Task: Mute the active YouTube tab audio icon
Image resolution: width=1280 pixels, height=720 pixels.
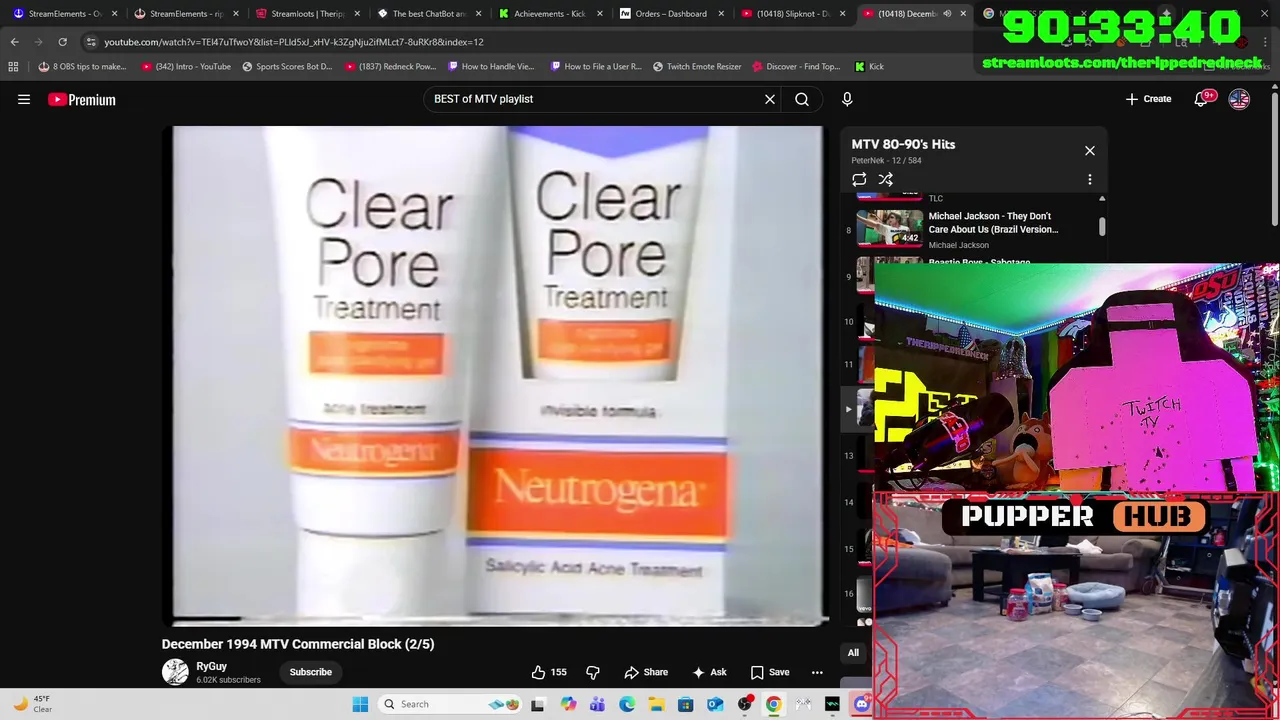Action: coord(947,14)
